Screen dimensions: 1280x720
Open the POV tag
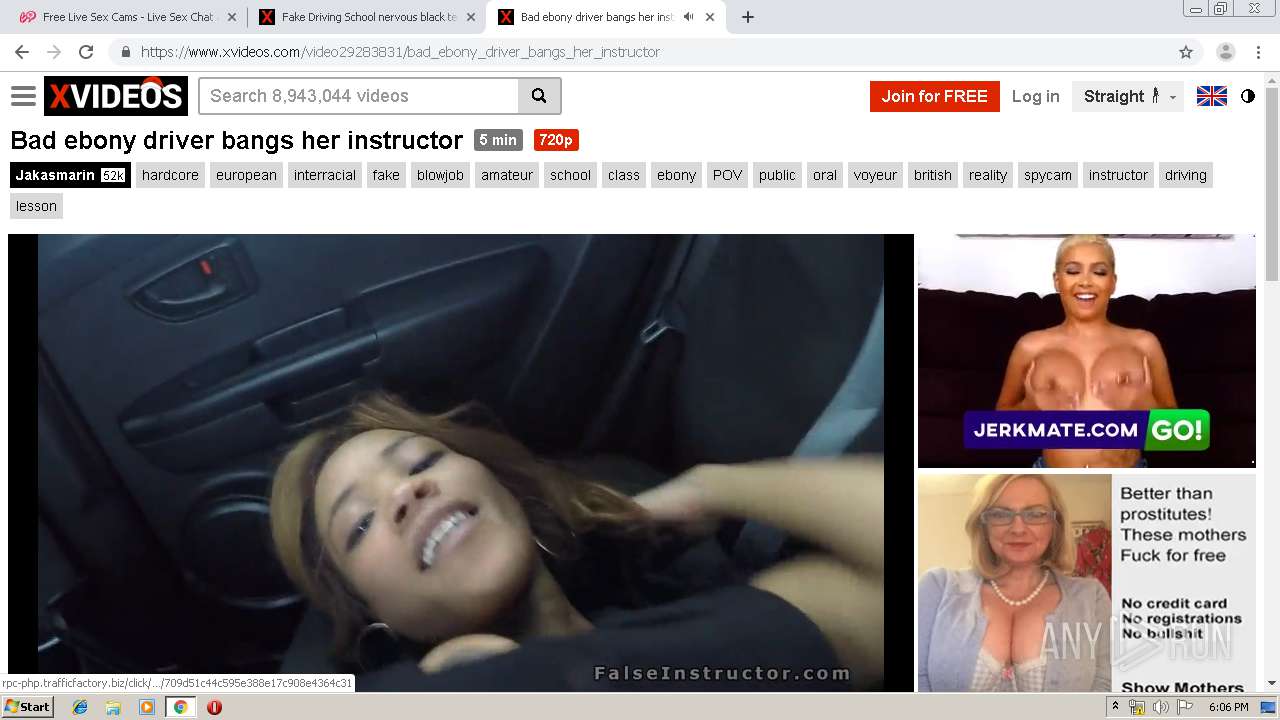[727, 175]
